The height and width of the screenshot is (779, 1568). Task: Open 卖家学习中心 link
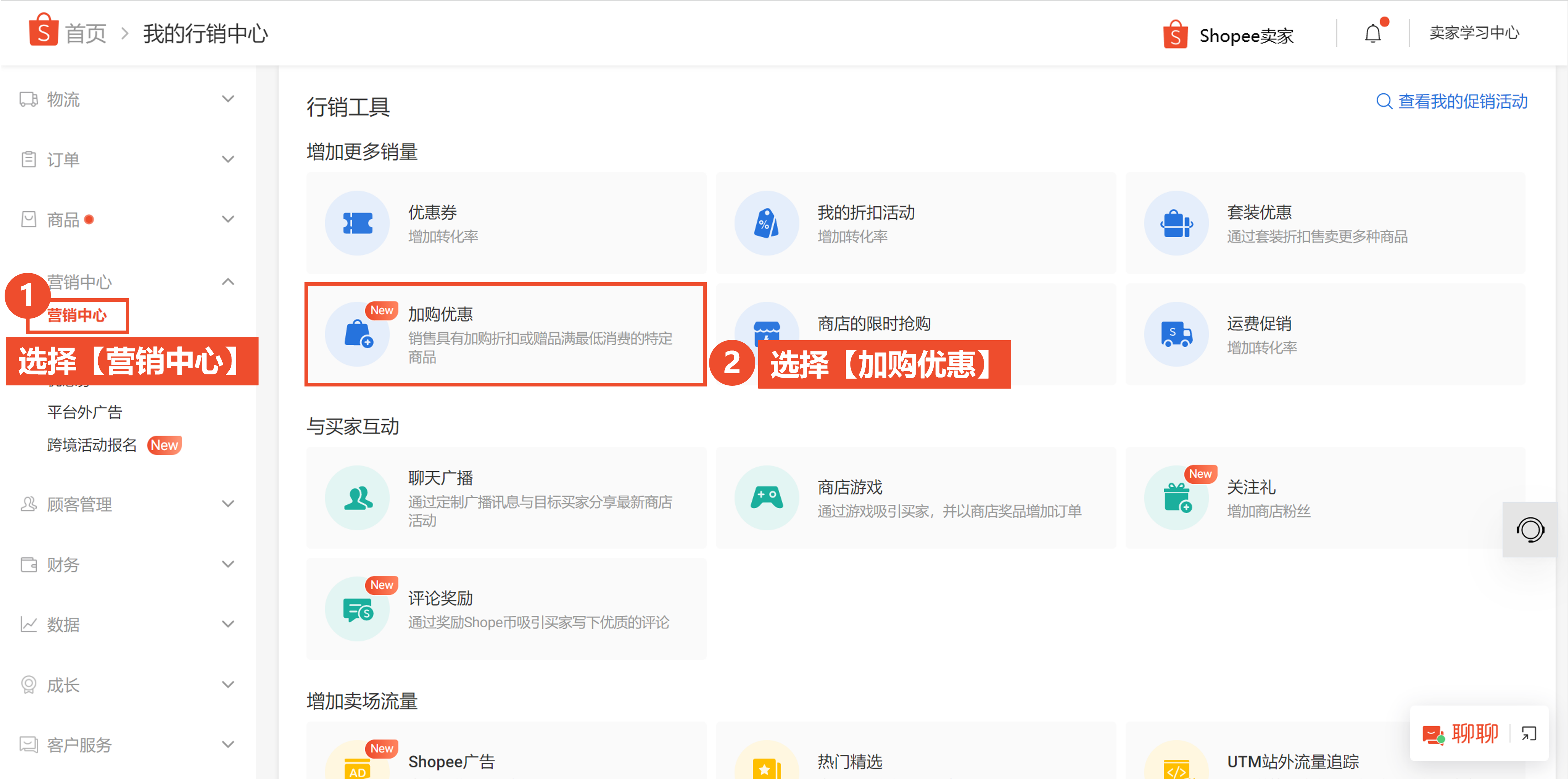1474,33
